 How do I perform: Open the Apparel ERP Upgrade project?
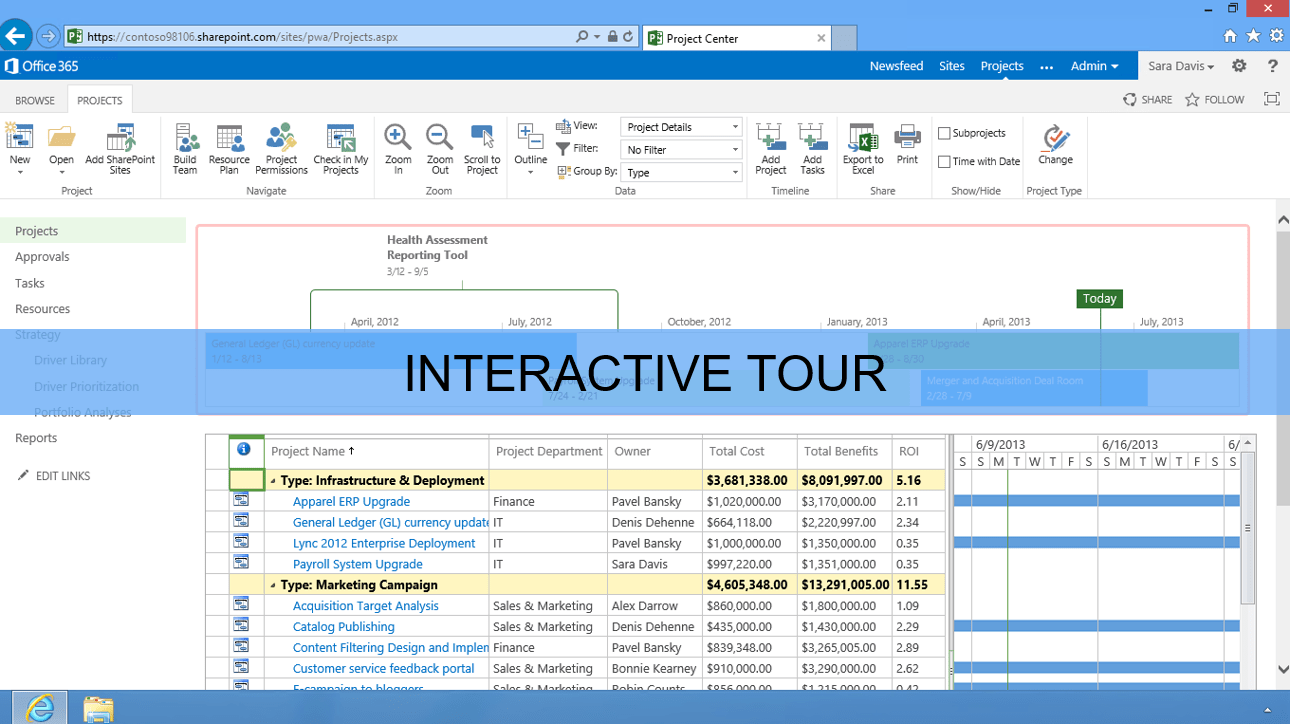[351, 501]
